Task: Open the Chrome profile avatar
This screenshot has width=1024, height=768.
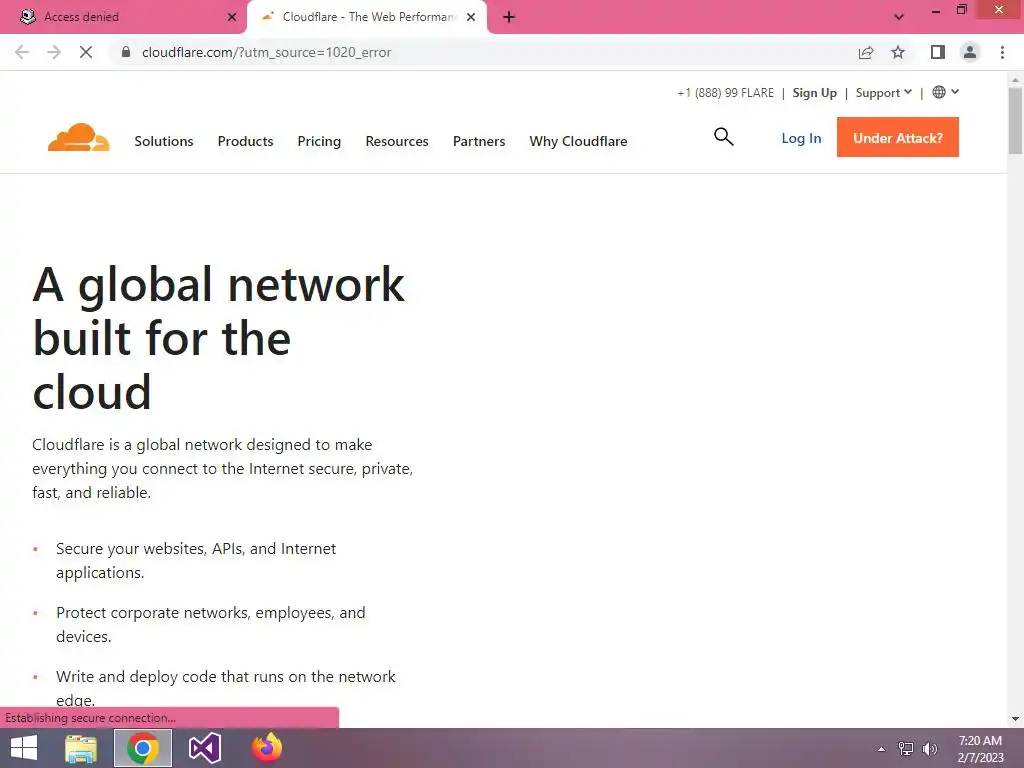Action: pyautogui.click(x=970, y=52)
